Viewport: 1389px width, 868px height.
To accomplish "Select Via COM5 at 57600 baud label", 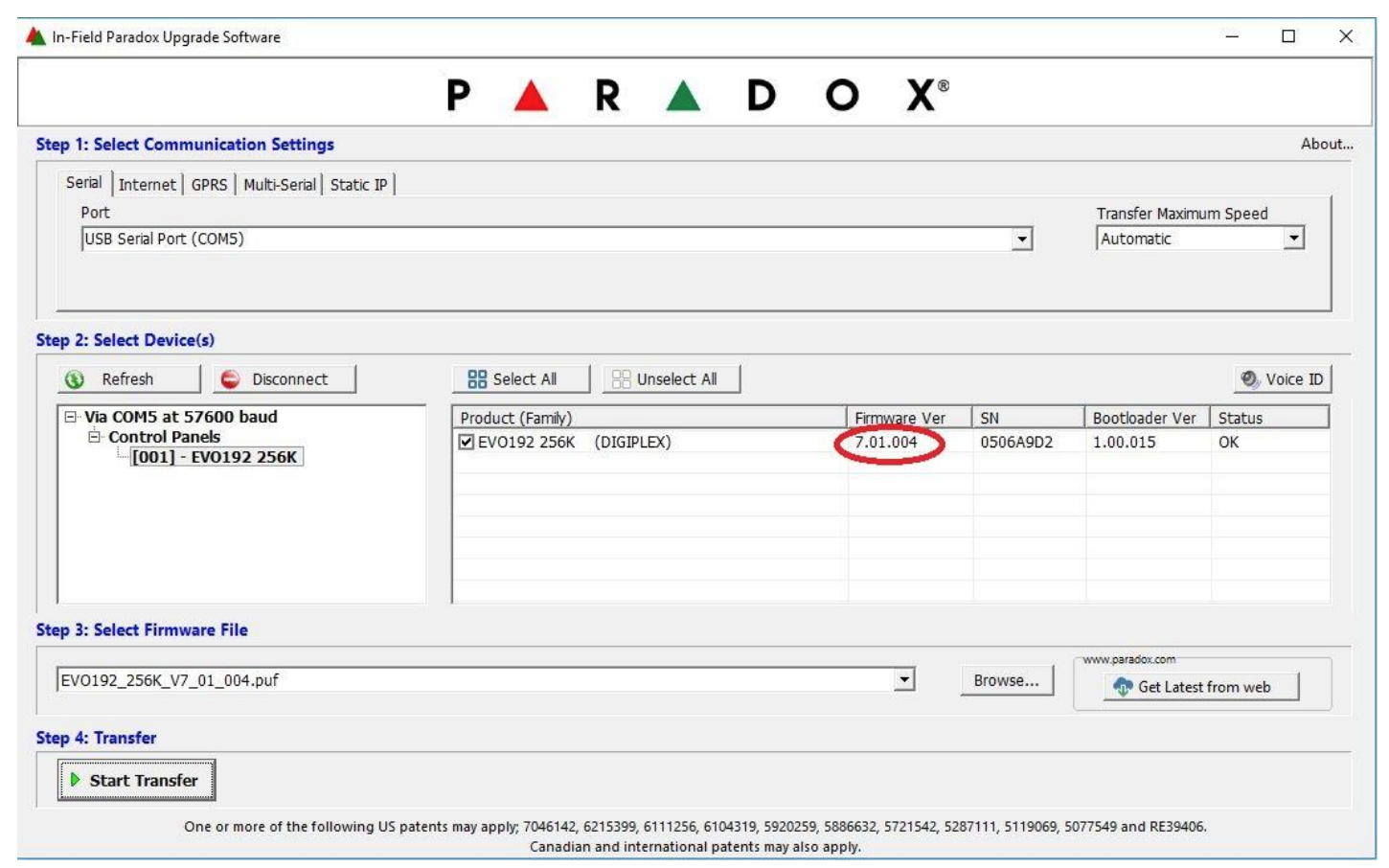I will pyautogui.click(x=180, y=417).
